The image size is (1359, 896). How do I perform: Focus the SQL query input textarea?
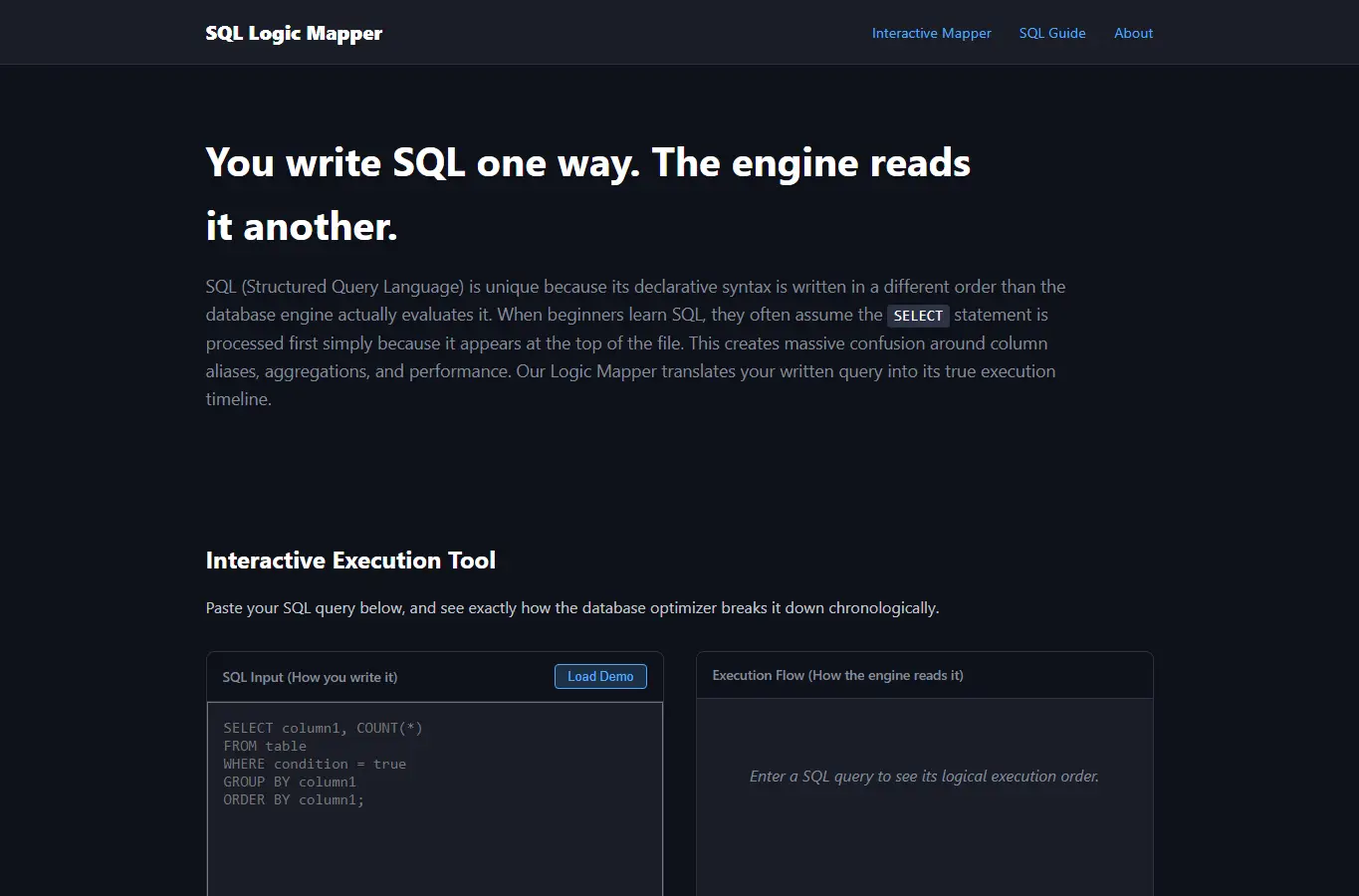tap(435, 799)
